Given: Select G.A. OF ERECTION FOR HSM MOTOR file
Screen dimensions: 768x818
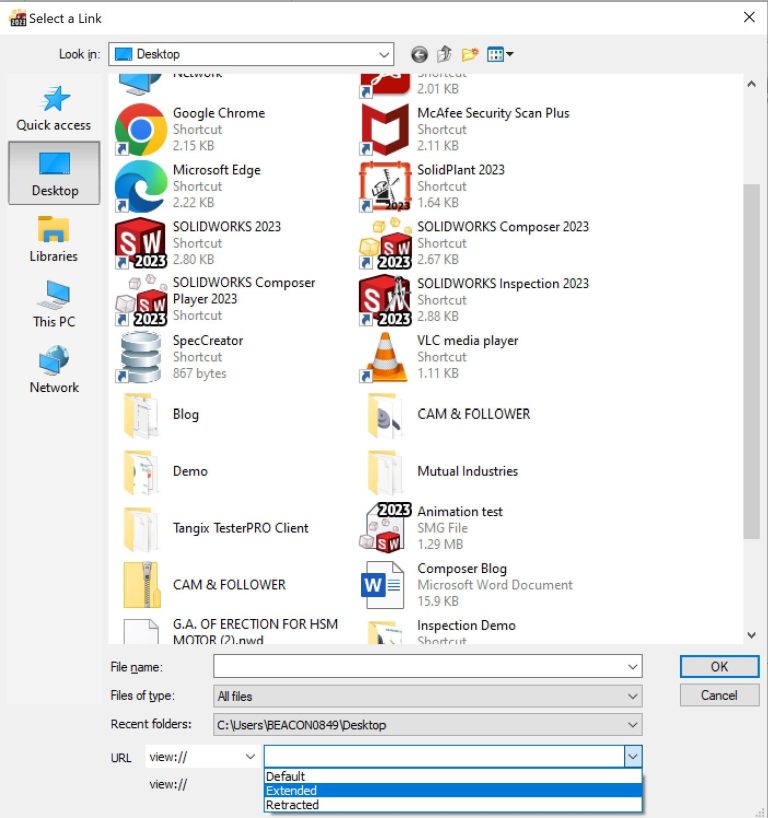Looking at the screenshot, I should point(231,632).
